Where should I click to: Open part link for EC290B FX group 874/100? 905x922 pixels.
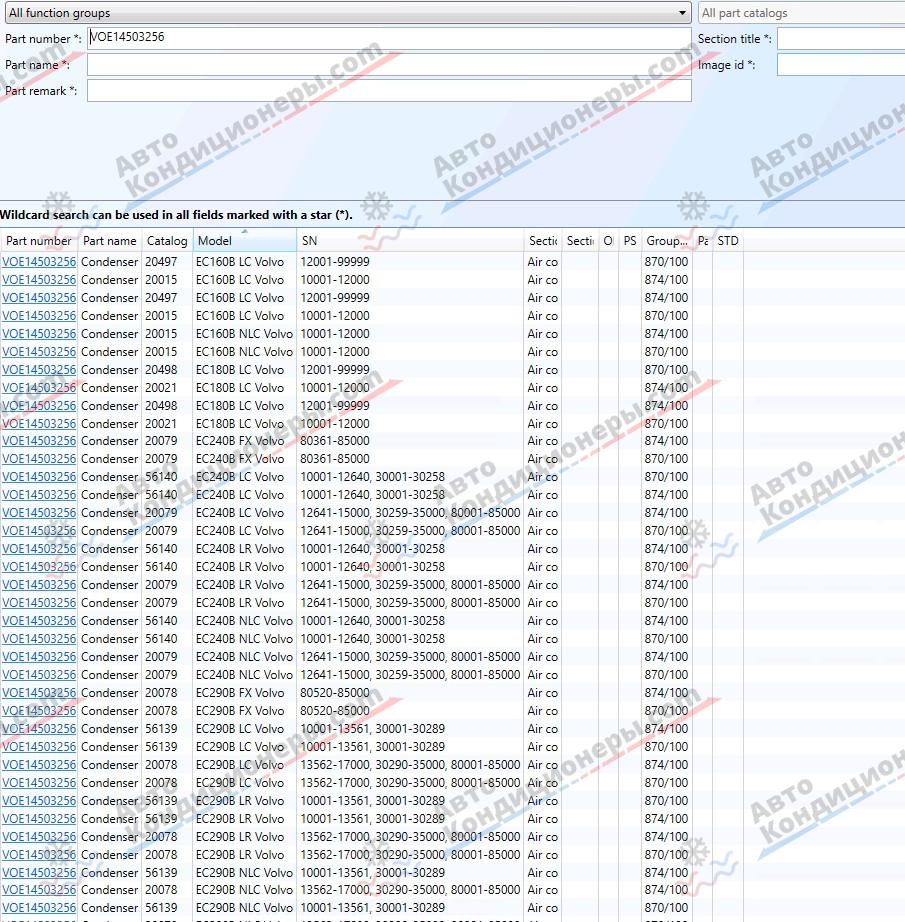(39, 693)
